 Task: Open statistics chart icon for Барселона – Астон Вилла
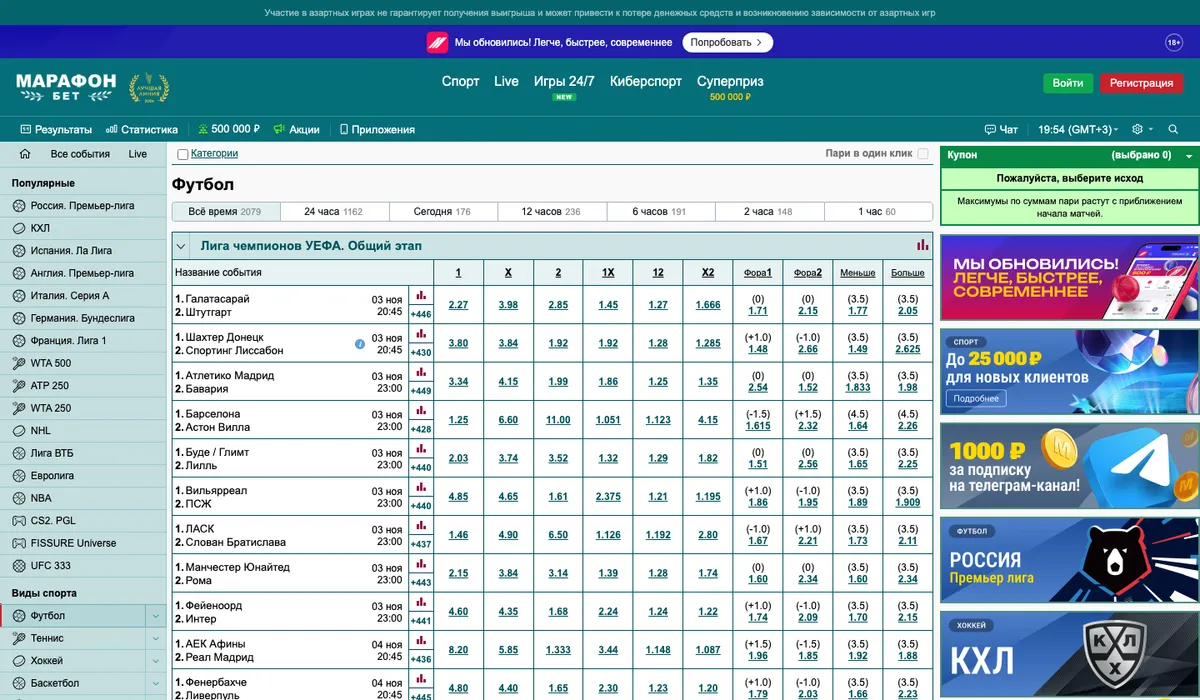click(421, 410)
